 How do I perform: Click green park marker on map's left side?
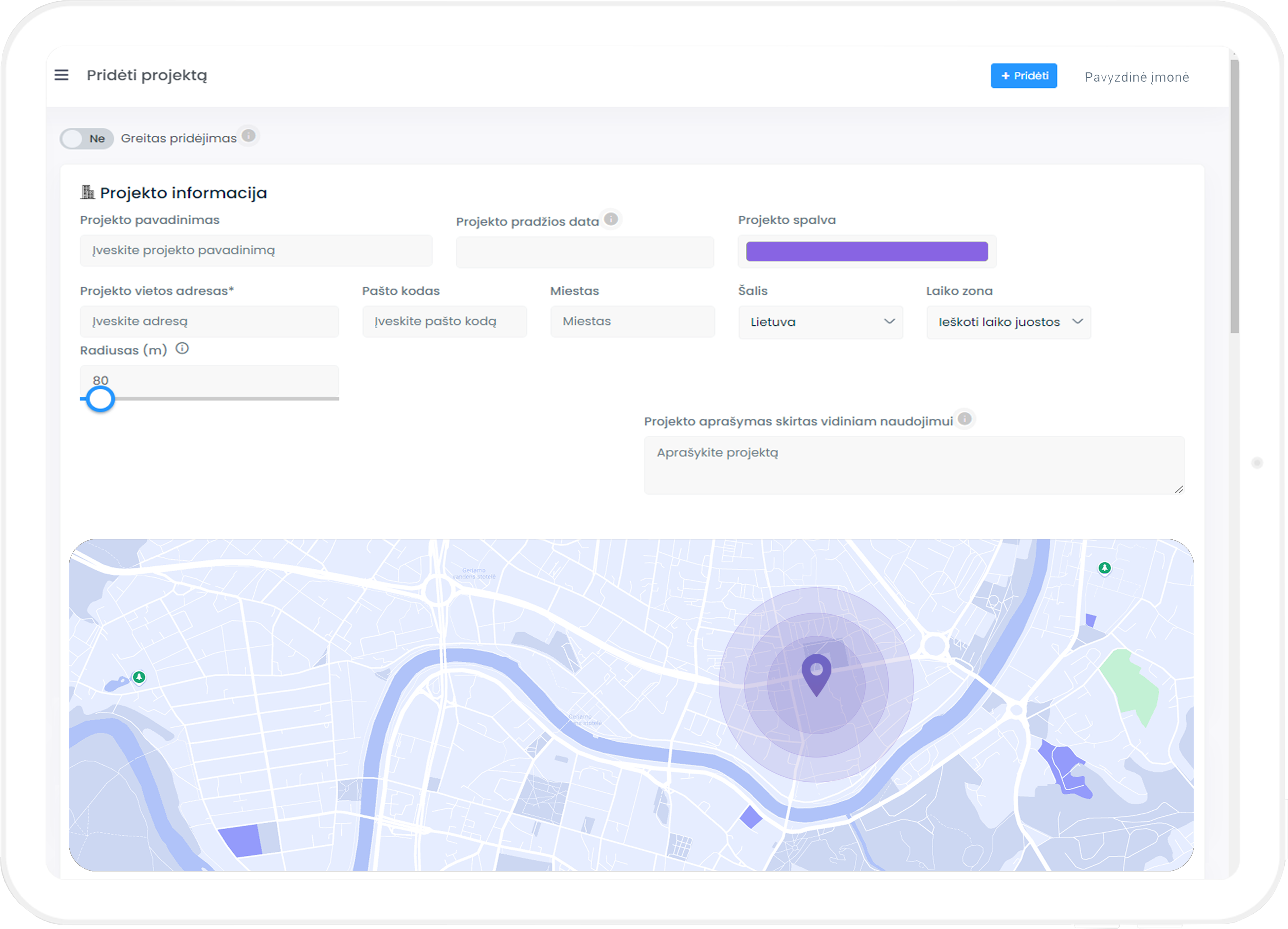(x=139, y=677)
